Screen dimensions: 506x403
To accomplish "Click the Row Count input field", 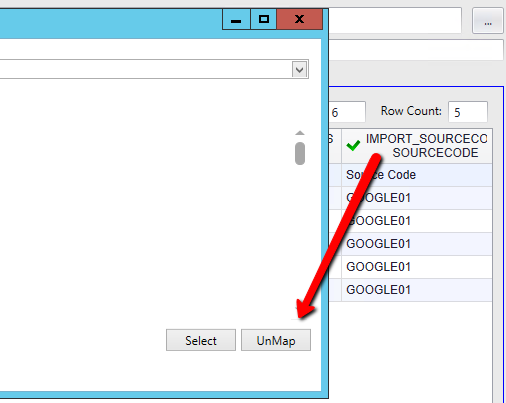I will coord(468,112).
